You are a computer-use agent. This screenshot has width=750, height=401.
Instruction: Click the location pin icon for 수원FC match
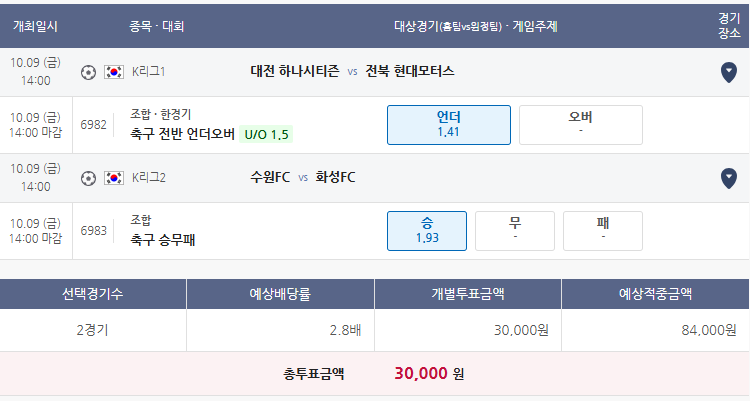tap(728, 178)
